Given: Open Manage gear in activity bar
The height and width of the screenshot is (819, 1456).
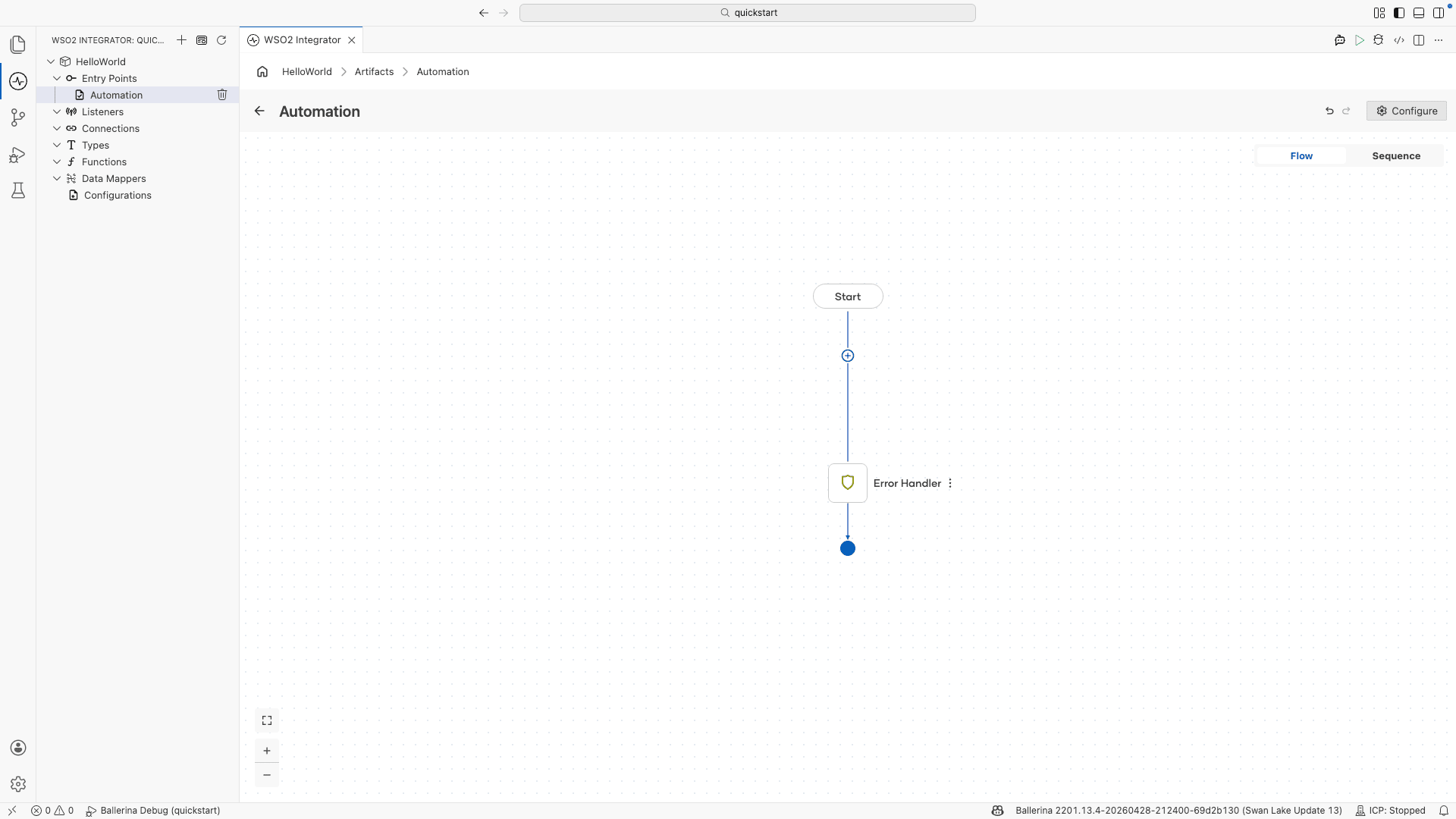Looking at the screenshot, I should click(18, 784).
